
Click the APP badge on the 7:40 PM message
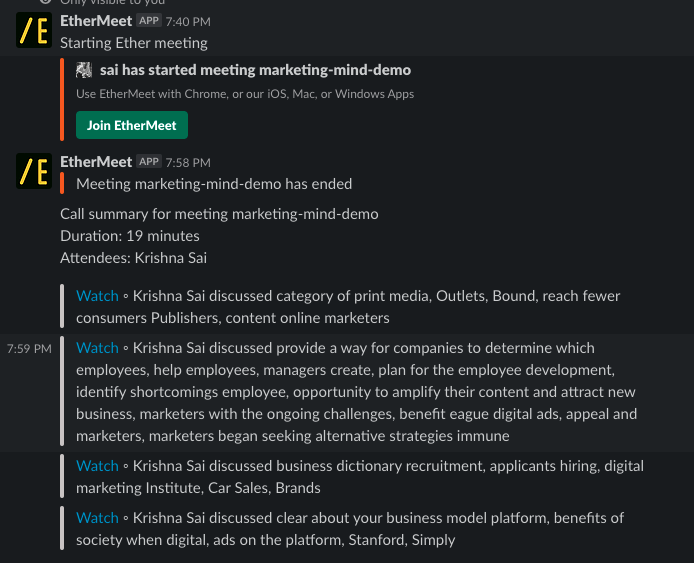tap(149, 21)
